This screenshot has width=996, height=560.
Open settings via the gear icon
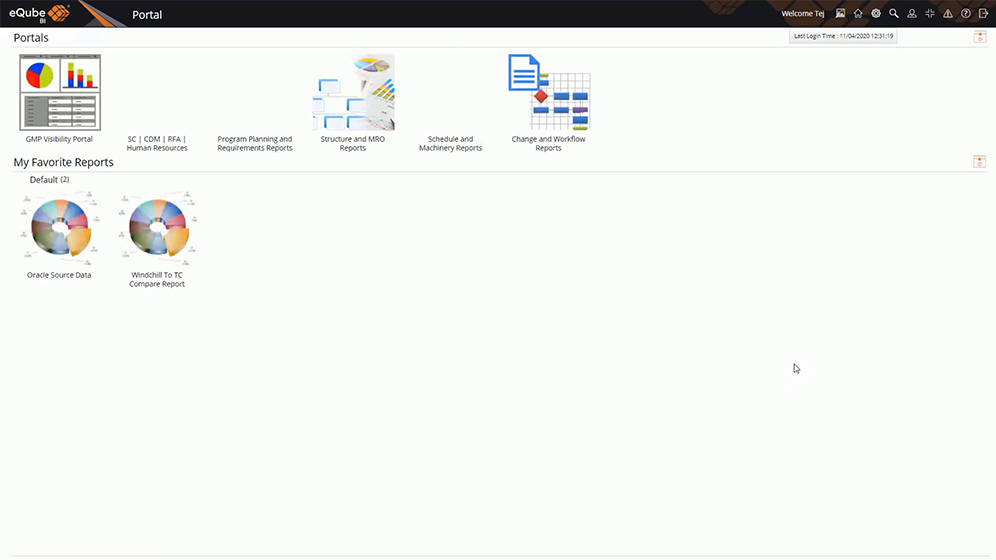click(x=876, y=14)
